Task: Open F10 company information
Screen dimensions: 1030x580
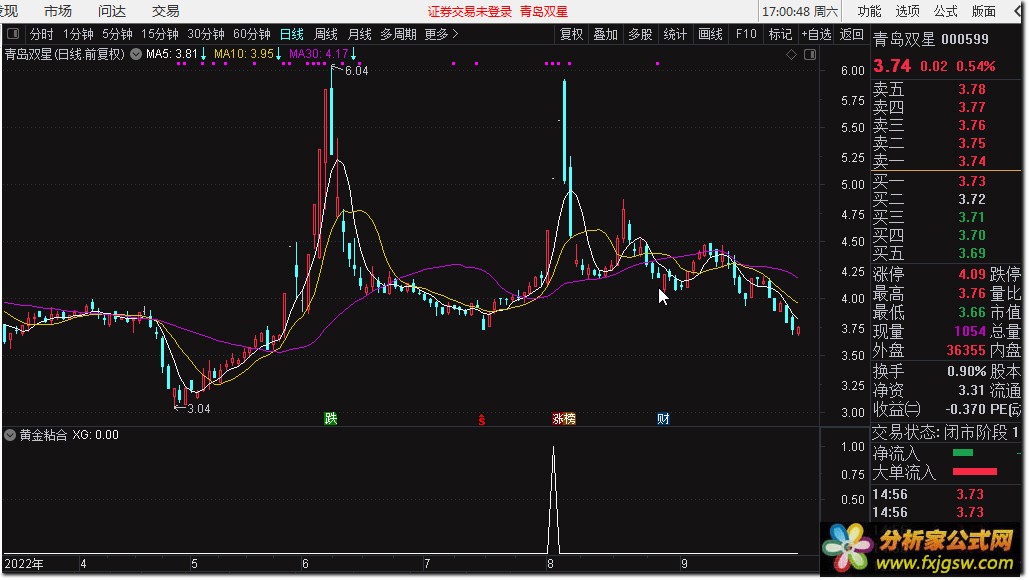Action: click(x=746, y=34)
